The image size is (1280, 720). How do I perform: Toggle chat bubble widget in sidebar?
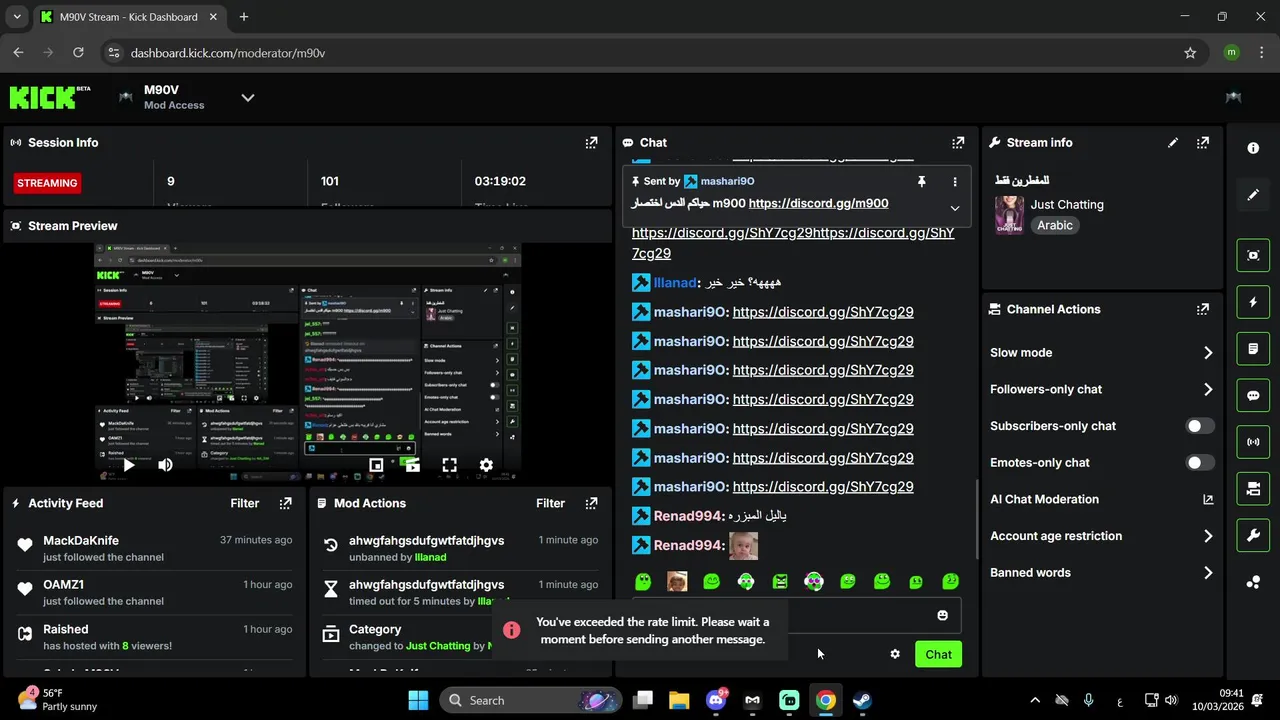1253,395
